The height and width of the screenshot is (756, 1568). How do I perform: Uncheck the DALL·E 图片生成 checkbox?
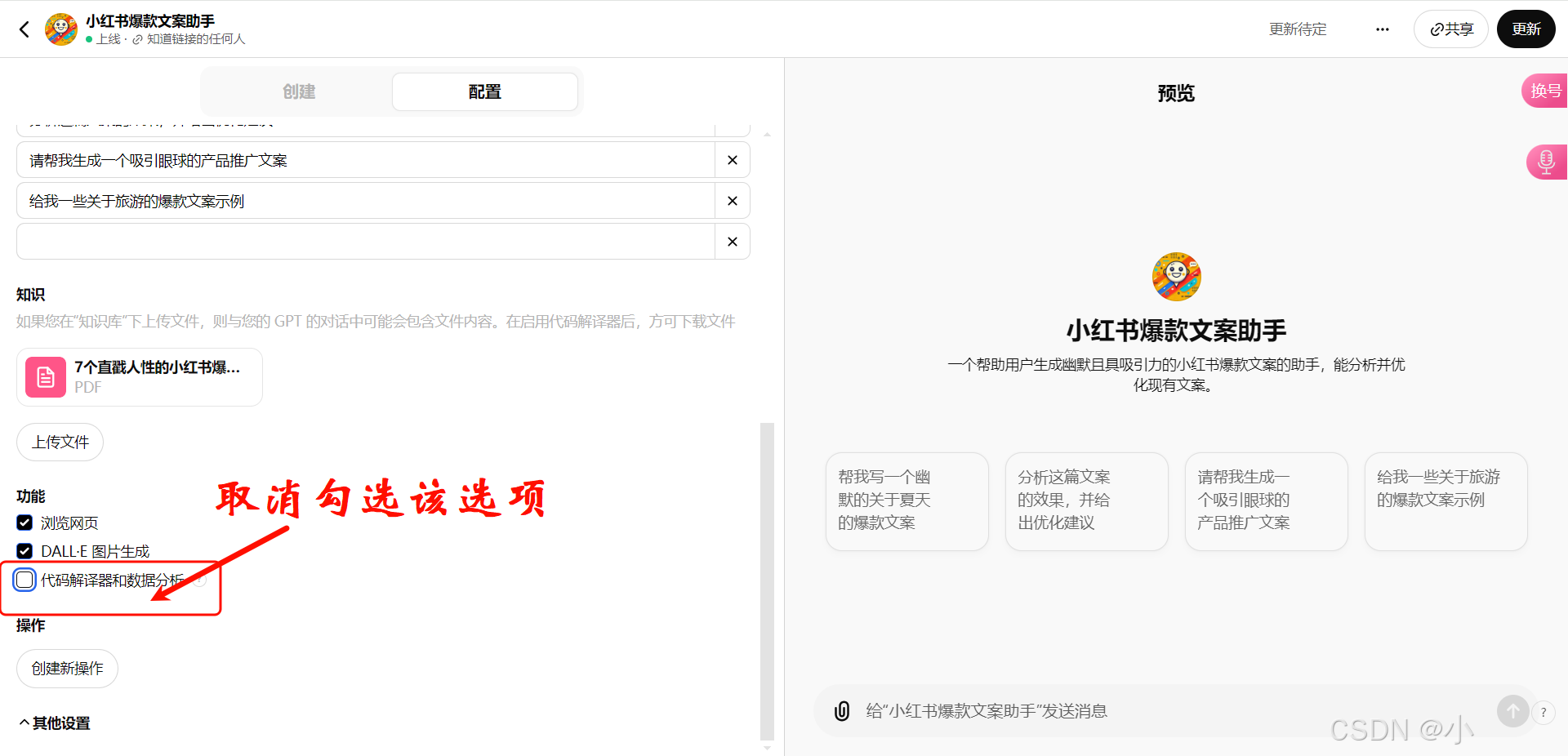[x=24, y=551]
